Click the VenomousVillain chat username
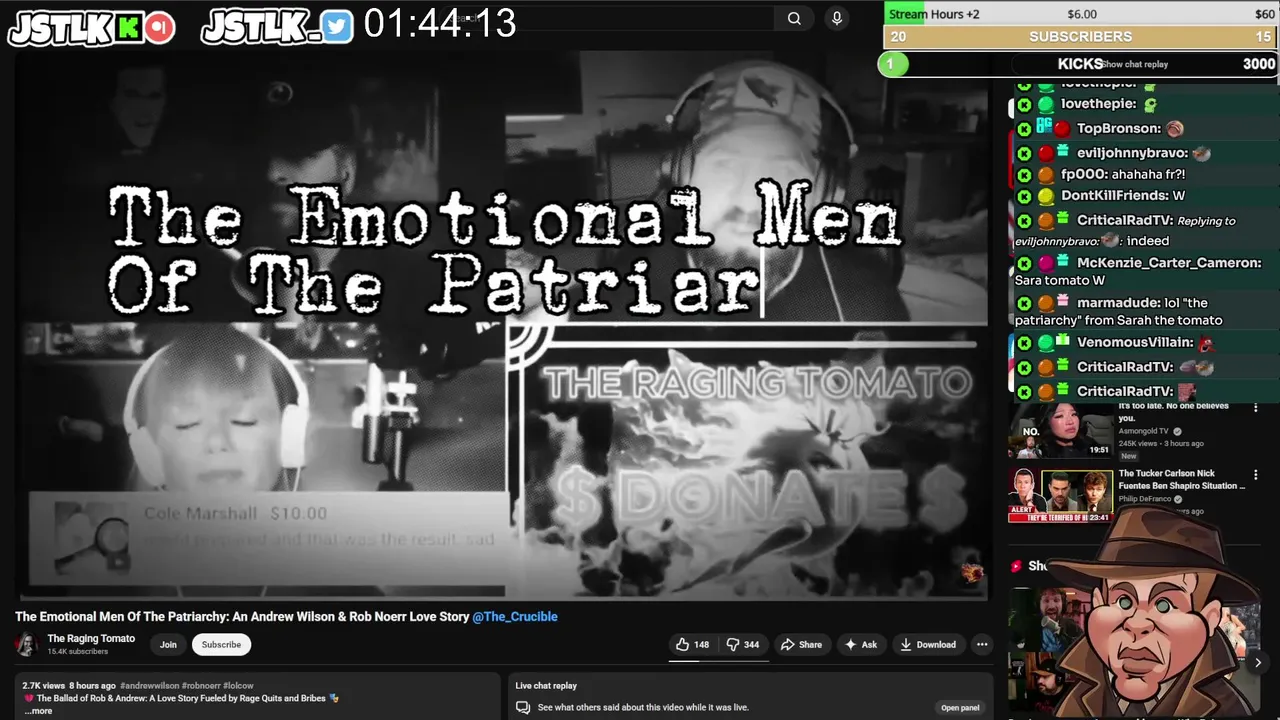 [x=1135, y=343]
